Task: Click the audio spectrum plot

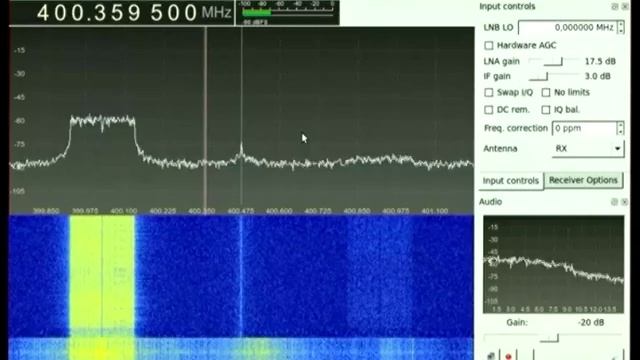Action: click(553, 264)
